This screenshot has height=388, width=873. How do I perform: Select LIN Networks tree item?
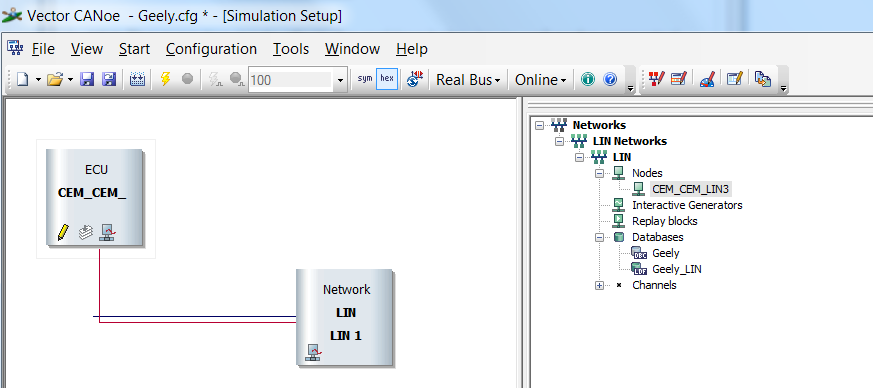630,141
